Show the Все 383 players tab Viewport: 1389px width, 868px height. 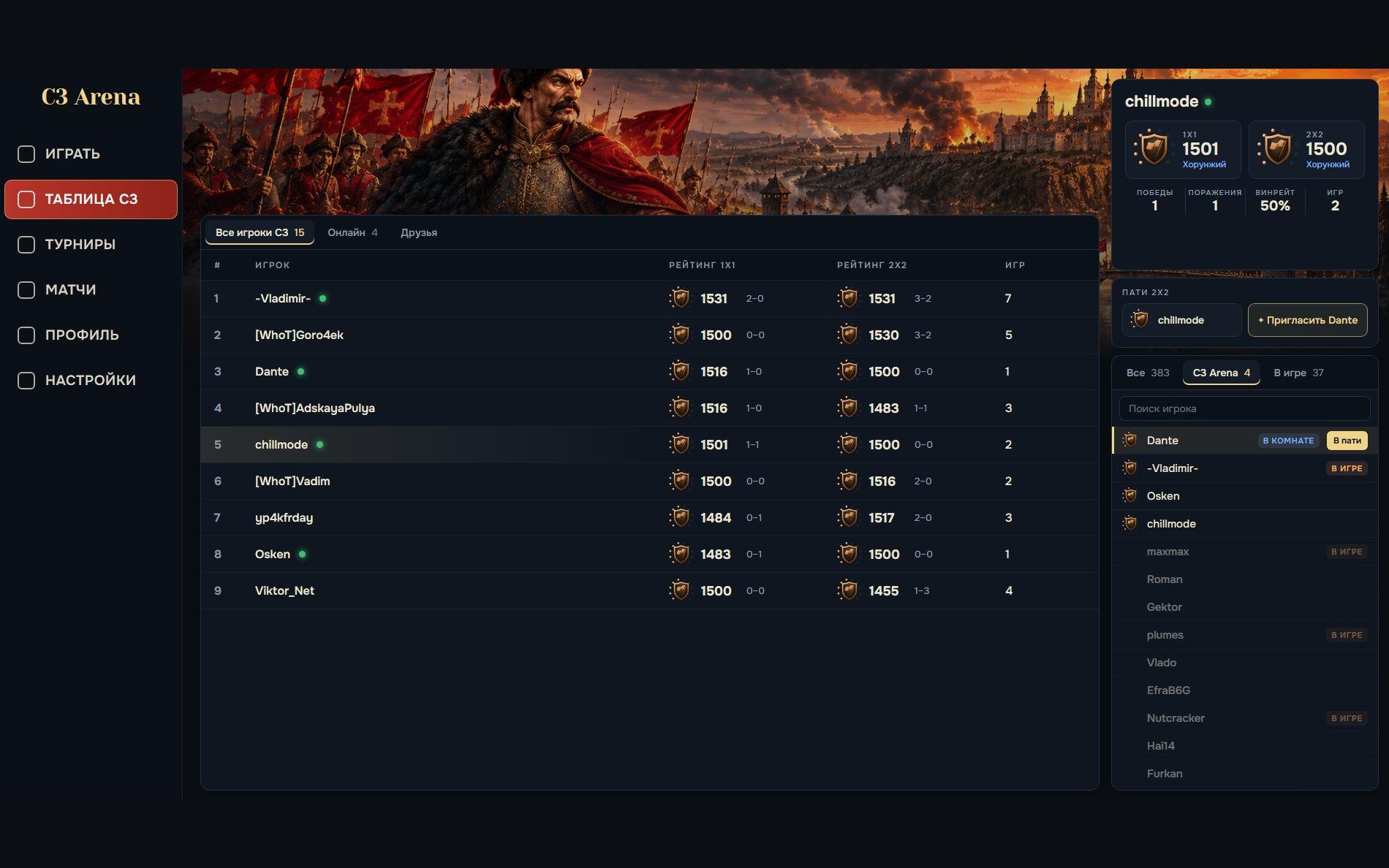1148,373
